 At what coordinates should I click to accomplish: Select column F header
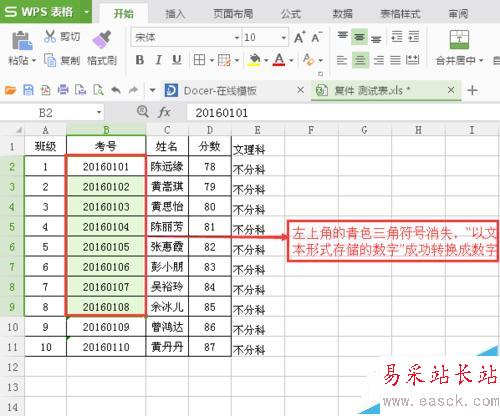coord(311,130)
